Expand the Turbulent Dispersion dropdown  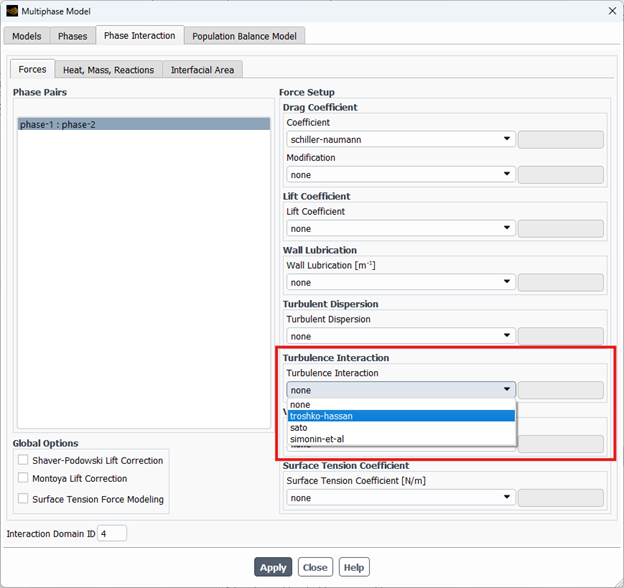click(x=400, y=337)
